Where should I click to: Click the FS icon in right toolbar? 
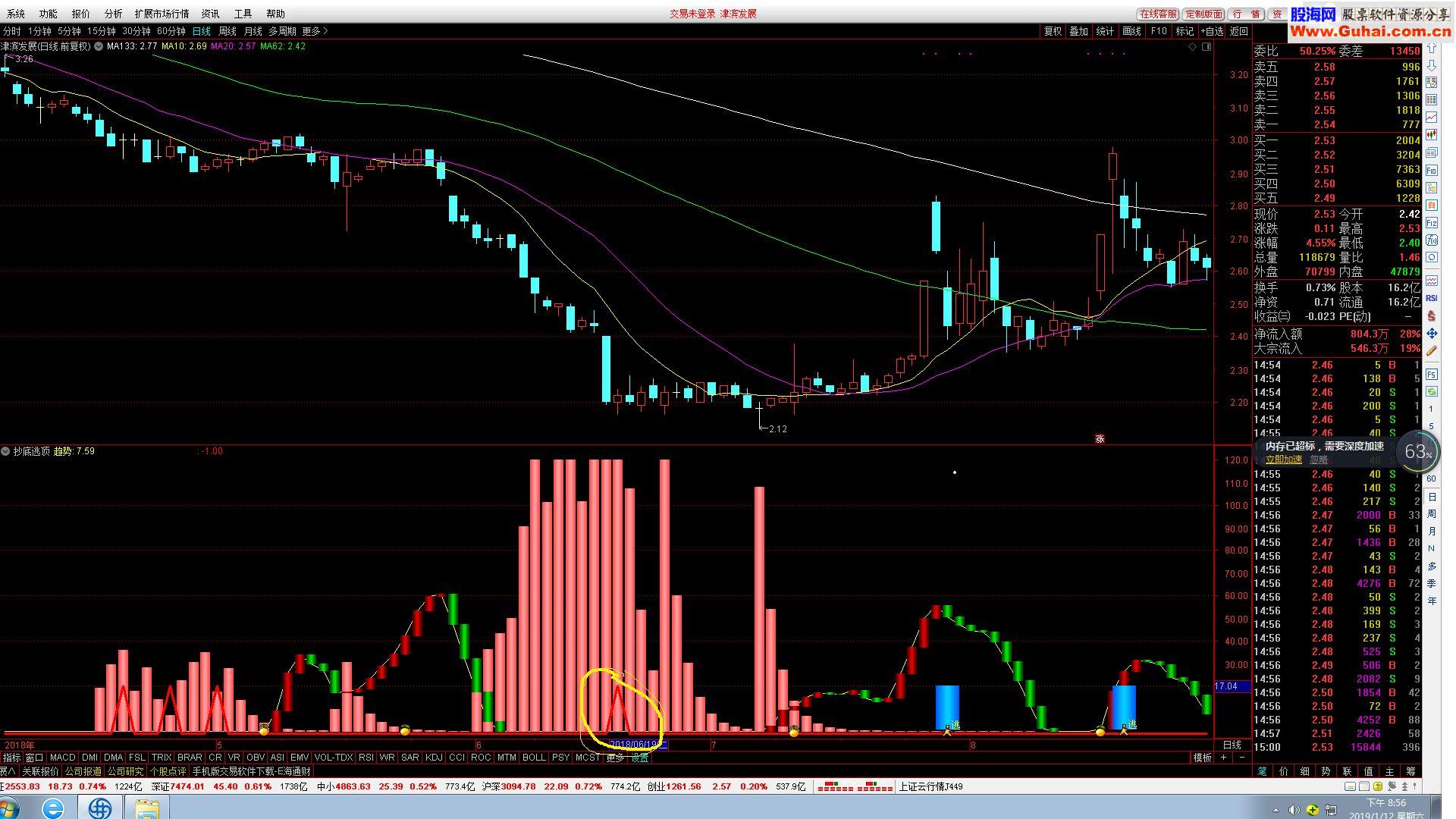coord(1431,375)
